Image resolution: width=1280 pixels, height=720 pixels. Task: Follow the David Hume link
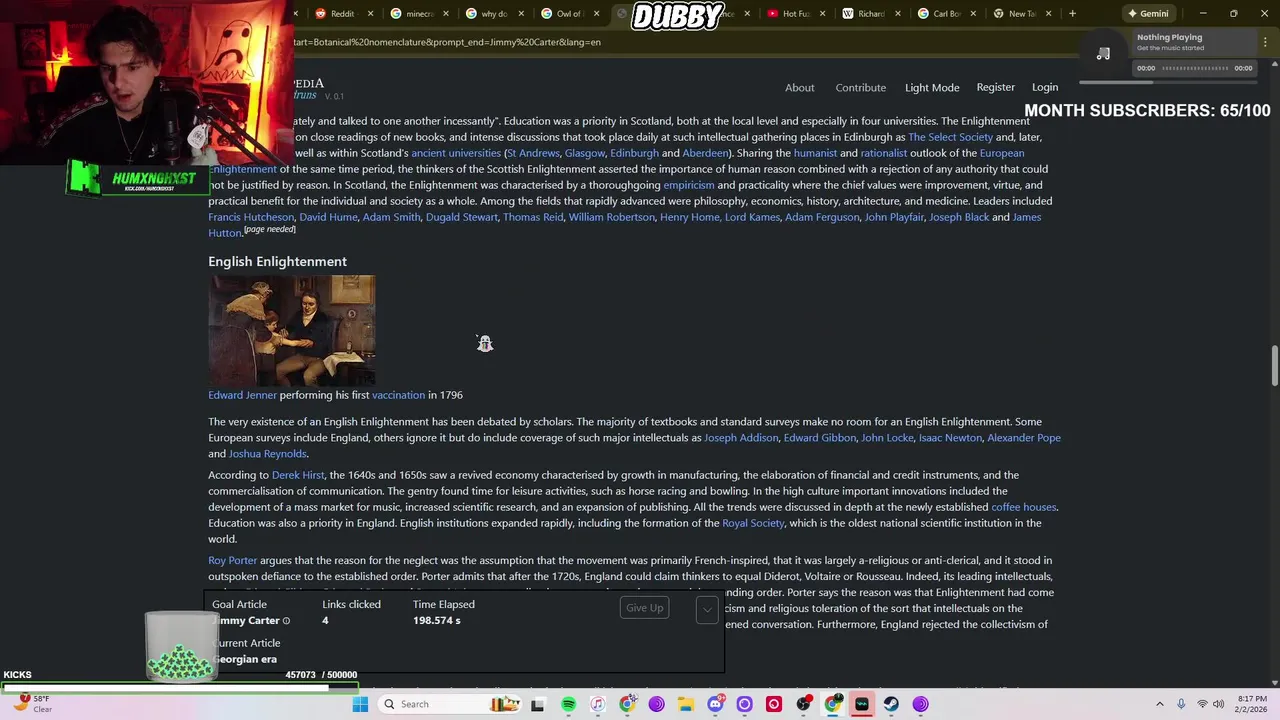click(328, 217)
